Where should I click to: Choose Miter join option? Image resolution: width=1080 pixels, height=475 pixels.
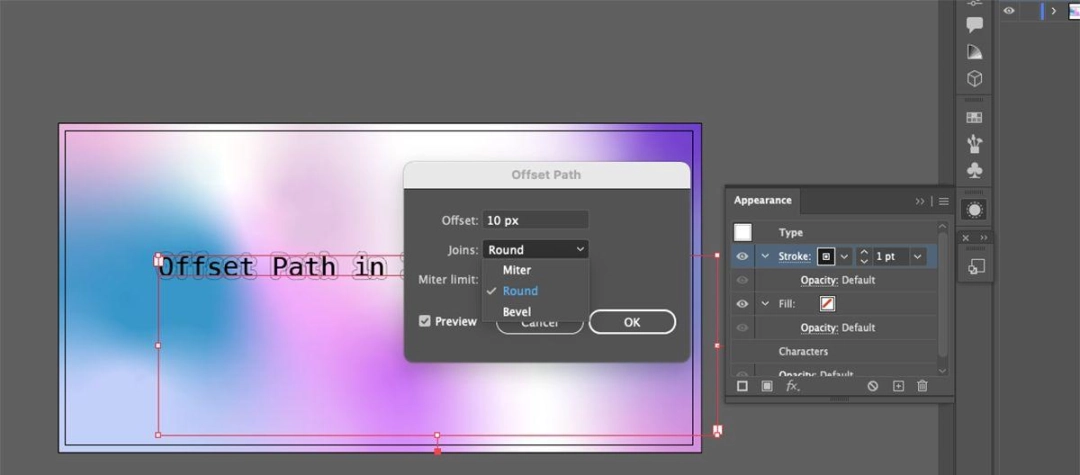[x=535, y=270]
